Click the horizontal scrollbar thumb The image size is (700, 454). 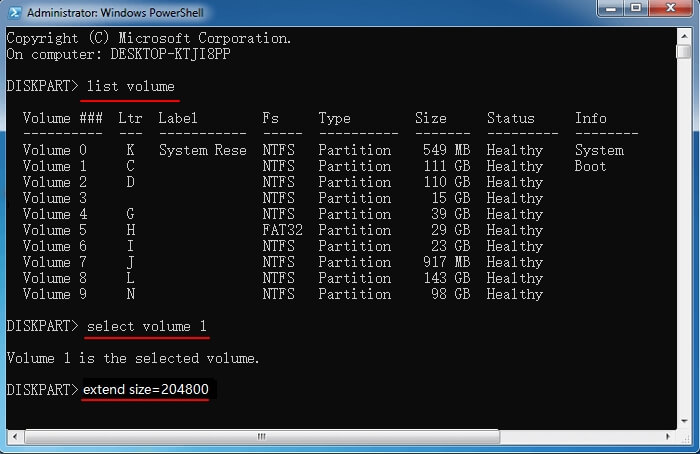pyautogui.click(x=260, y=436)
